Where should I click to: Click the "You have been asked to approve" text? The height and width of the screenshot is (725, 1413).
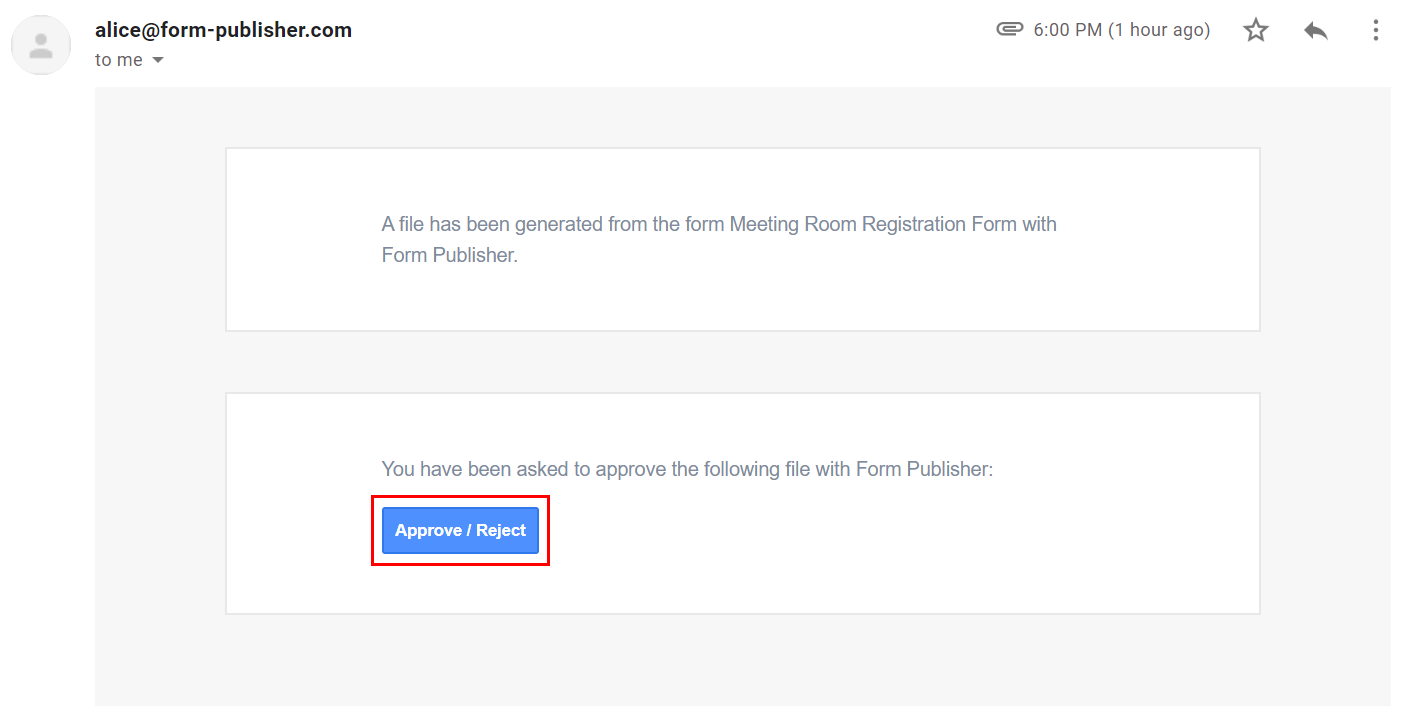687,469
